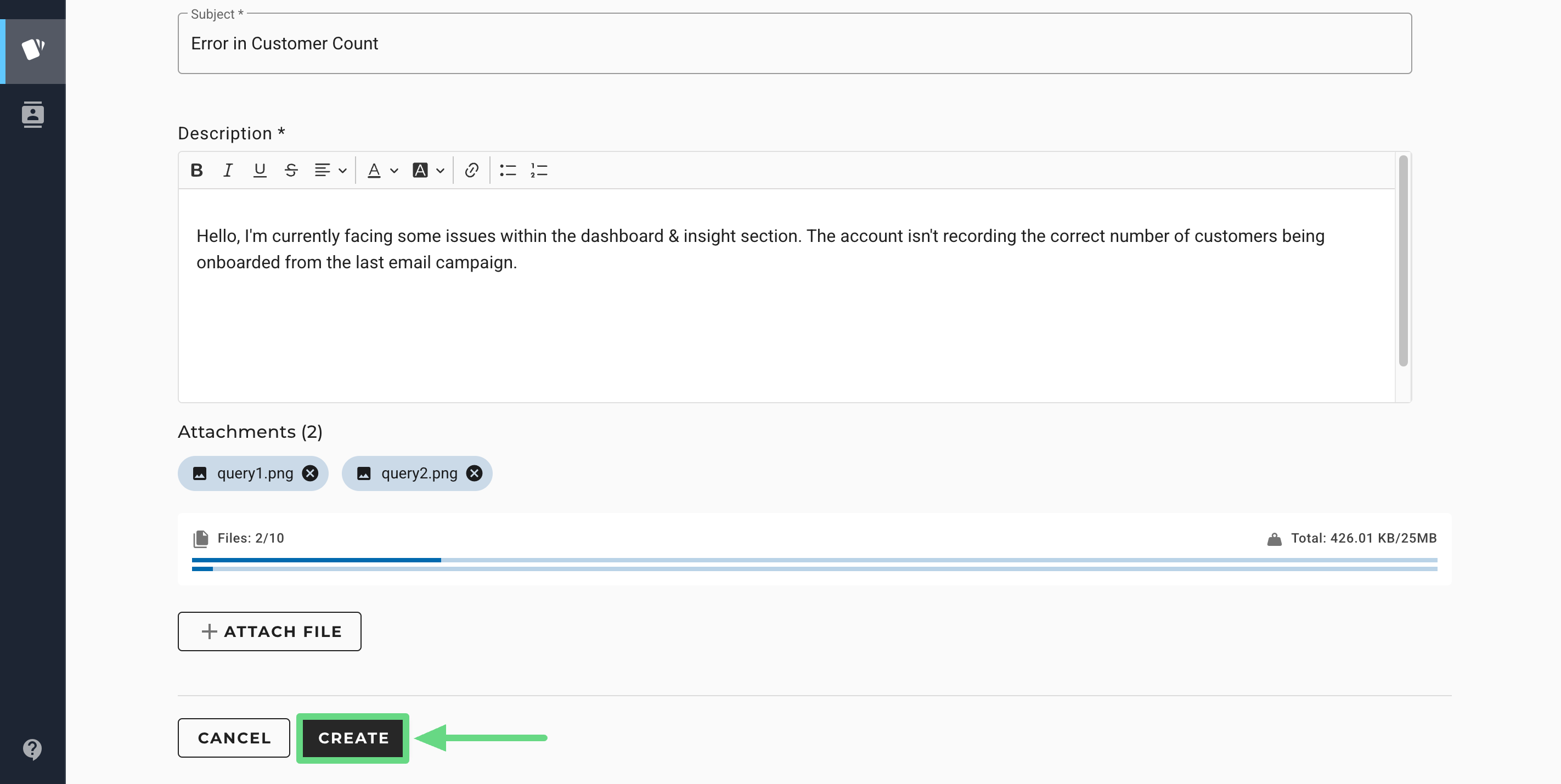Click the description editor scrollbar
This screenshot has width=1561, height=784.
1403,261
